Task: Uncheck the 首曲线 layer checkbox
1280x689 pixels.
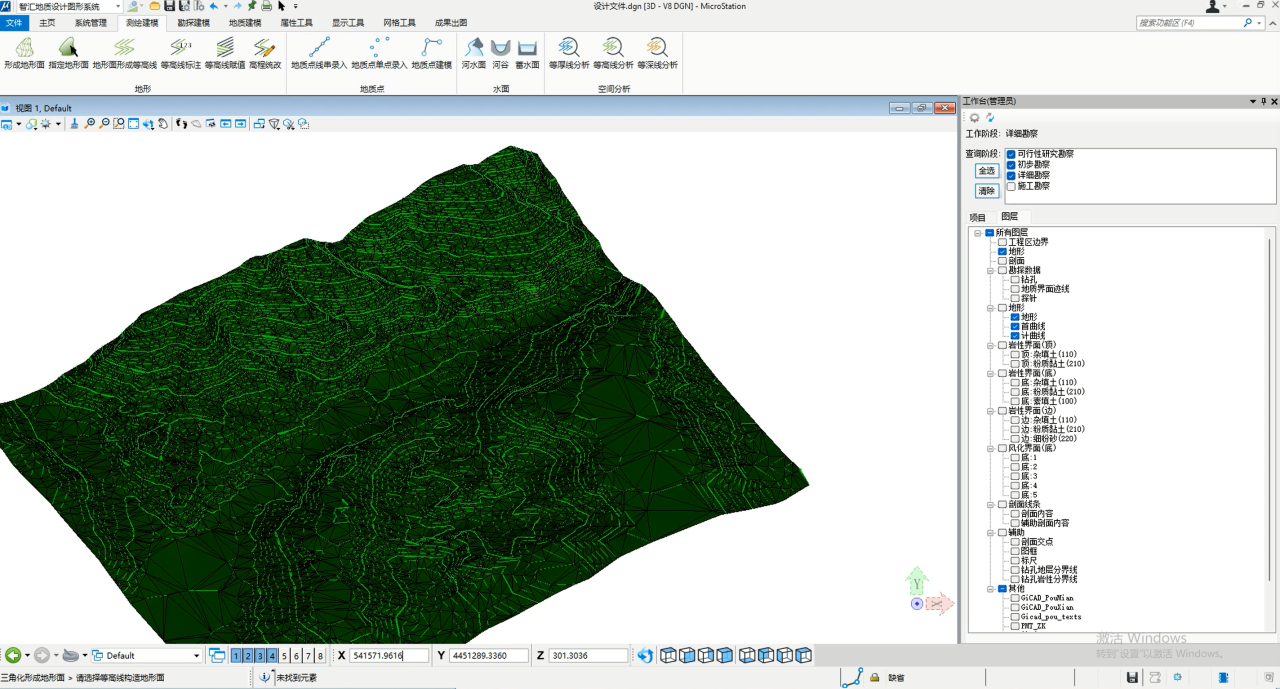Action: tap(1015, 327)
